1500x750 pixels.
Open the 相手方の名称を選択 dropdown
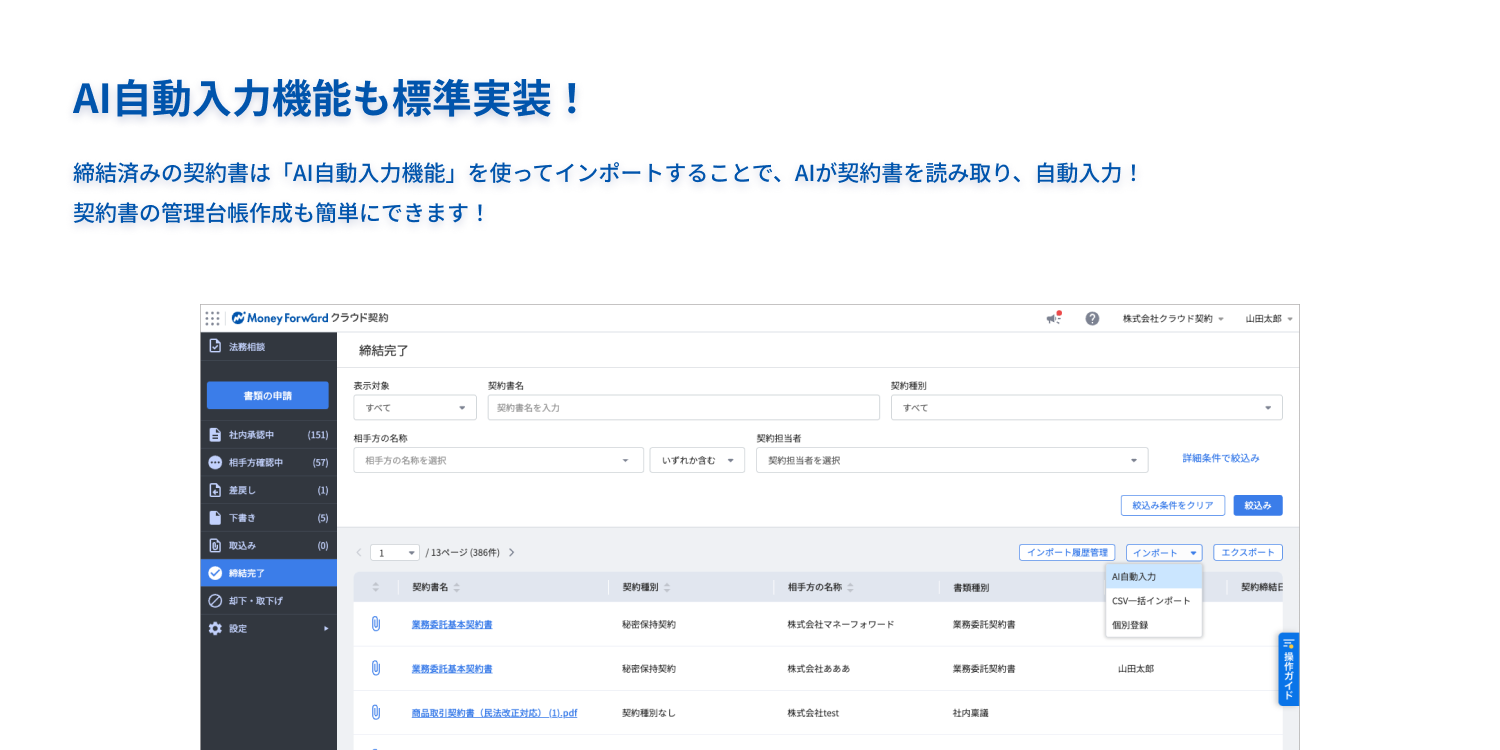(498, 460)
